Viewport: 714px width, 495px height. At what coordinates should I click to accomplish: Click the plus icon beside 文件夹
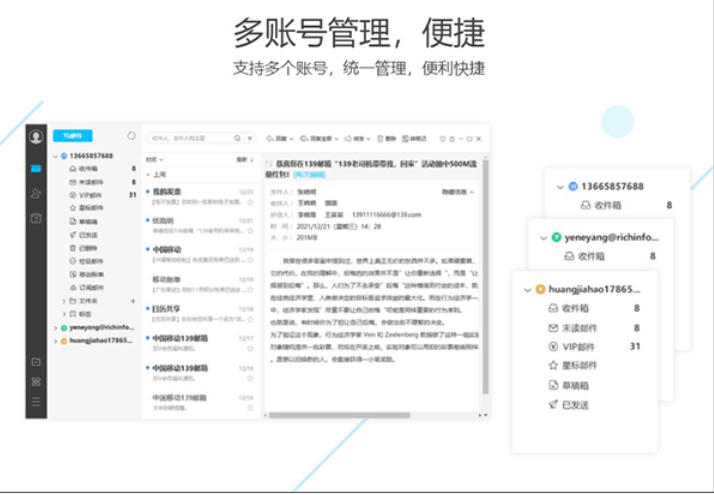(133, 301)
